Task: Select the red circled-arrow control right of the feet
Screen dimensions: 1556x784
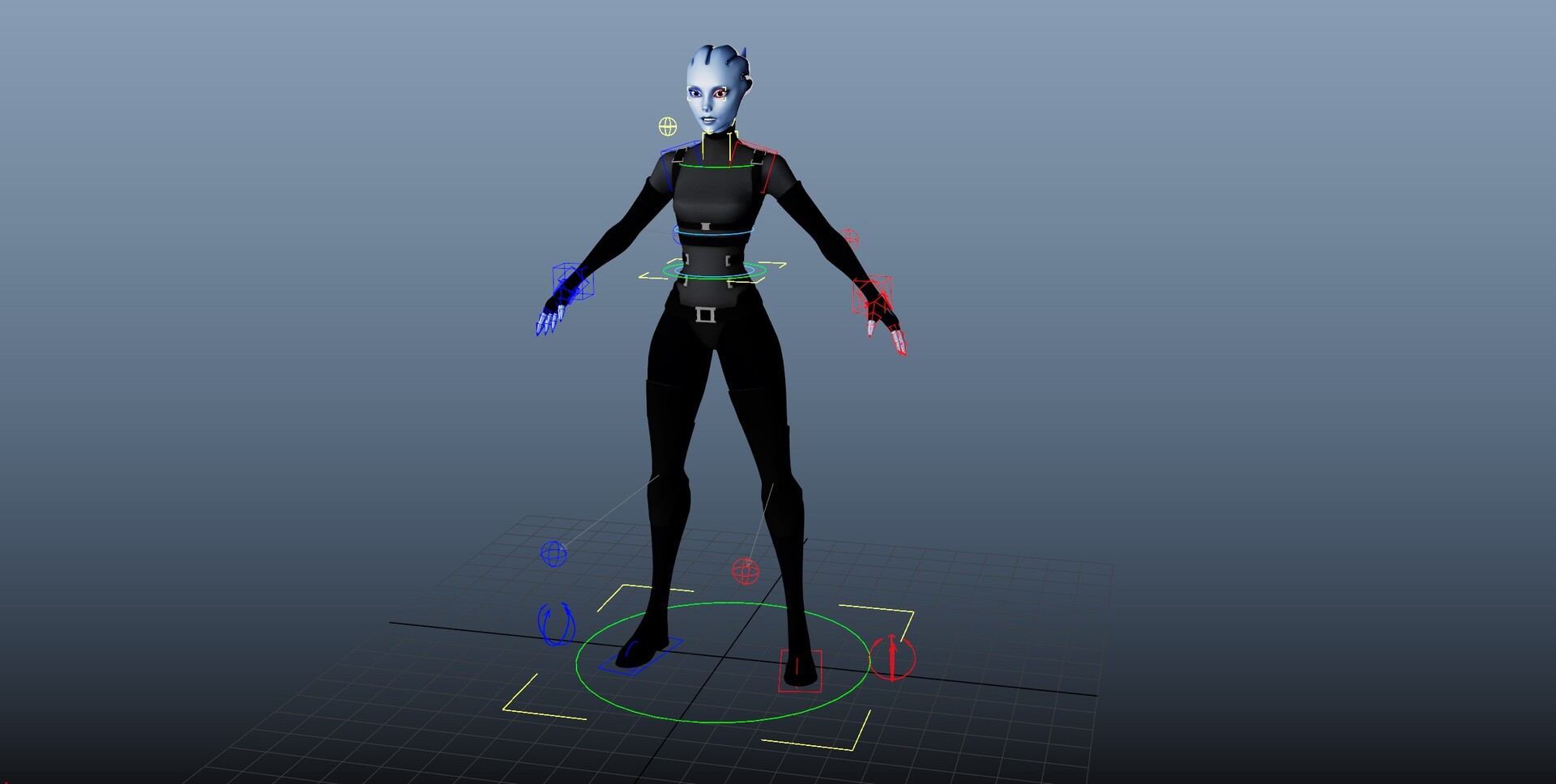Action: (x=893, y=661)
